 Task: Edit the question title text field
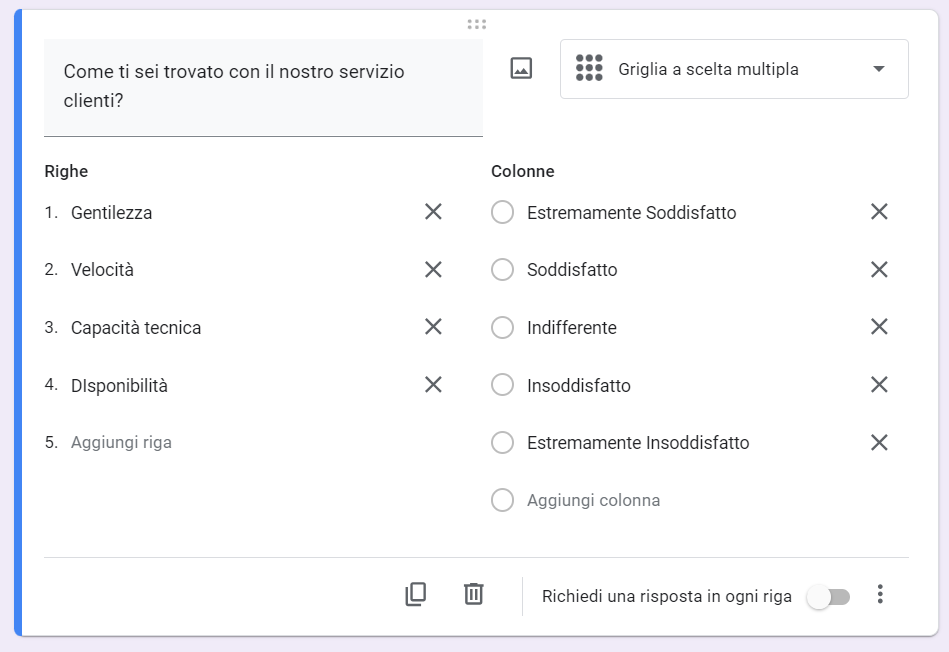(263, 86)
